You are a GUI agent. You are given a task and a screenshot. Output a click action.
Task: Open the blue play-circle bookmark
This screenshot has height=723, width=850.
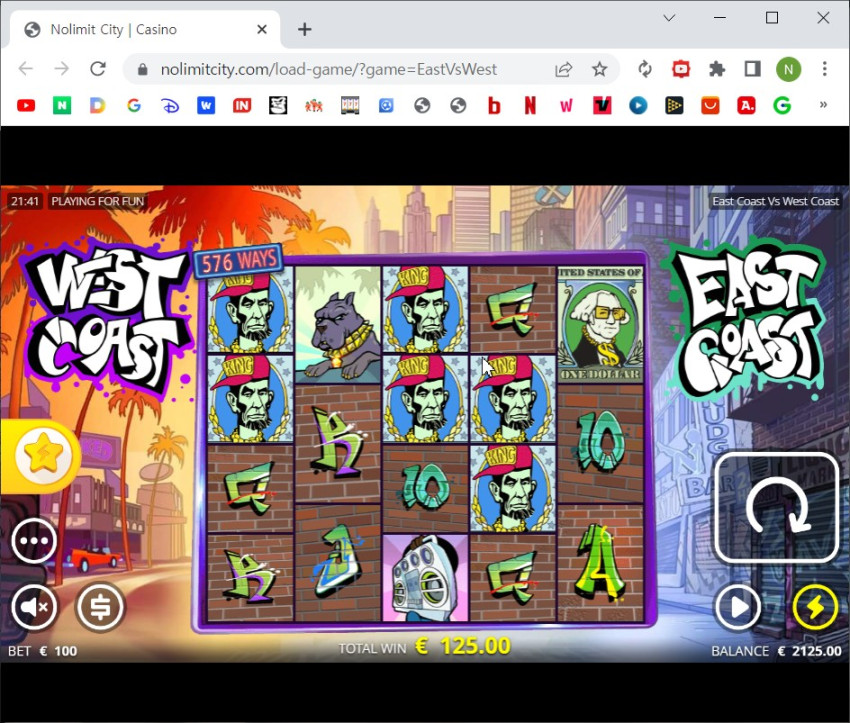638,105
